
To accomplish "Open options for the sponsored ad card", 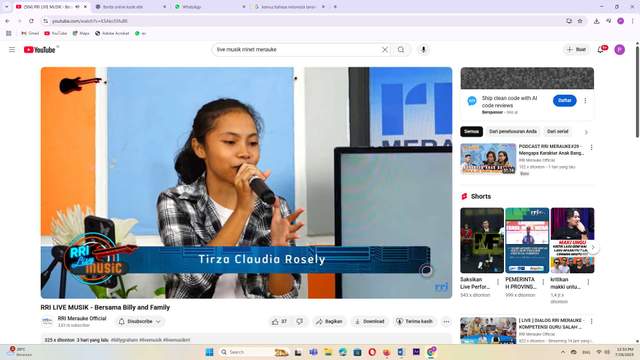I will click(585, 100).
